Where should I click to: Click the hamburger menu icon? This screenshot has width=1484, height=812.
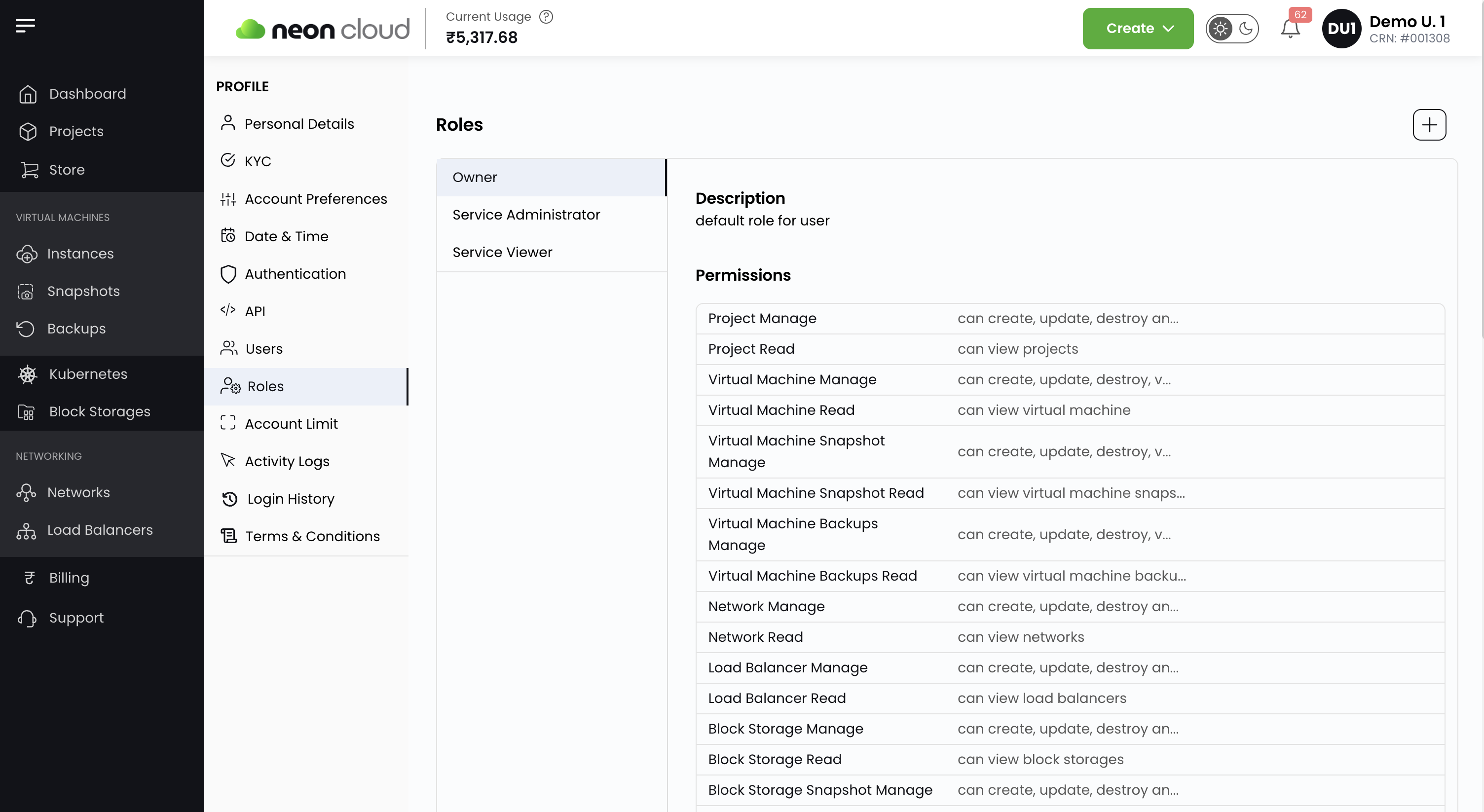tap(25, 25)
